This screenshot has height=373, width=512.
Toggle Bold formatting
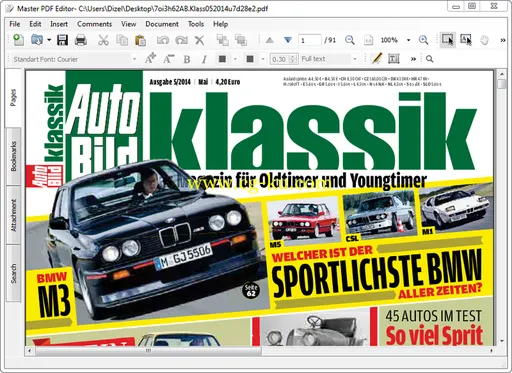tap(187, 59)
